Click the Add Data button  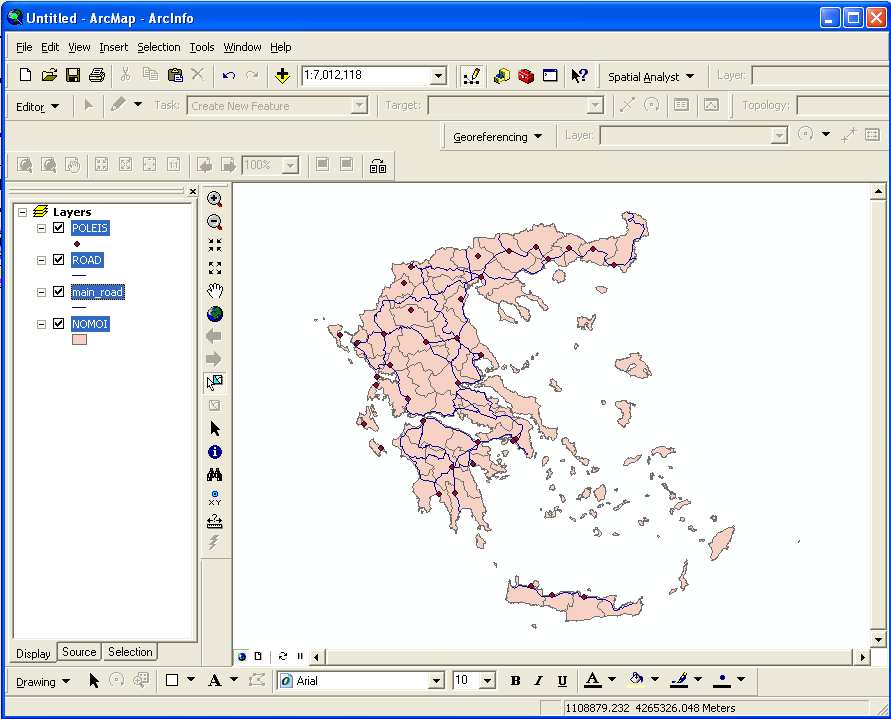coord(282,76)
